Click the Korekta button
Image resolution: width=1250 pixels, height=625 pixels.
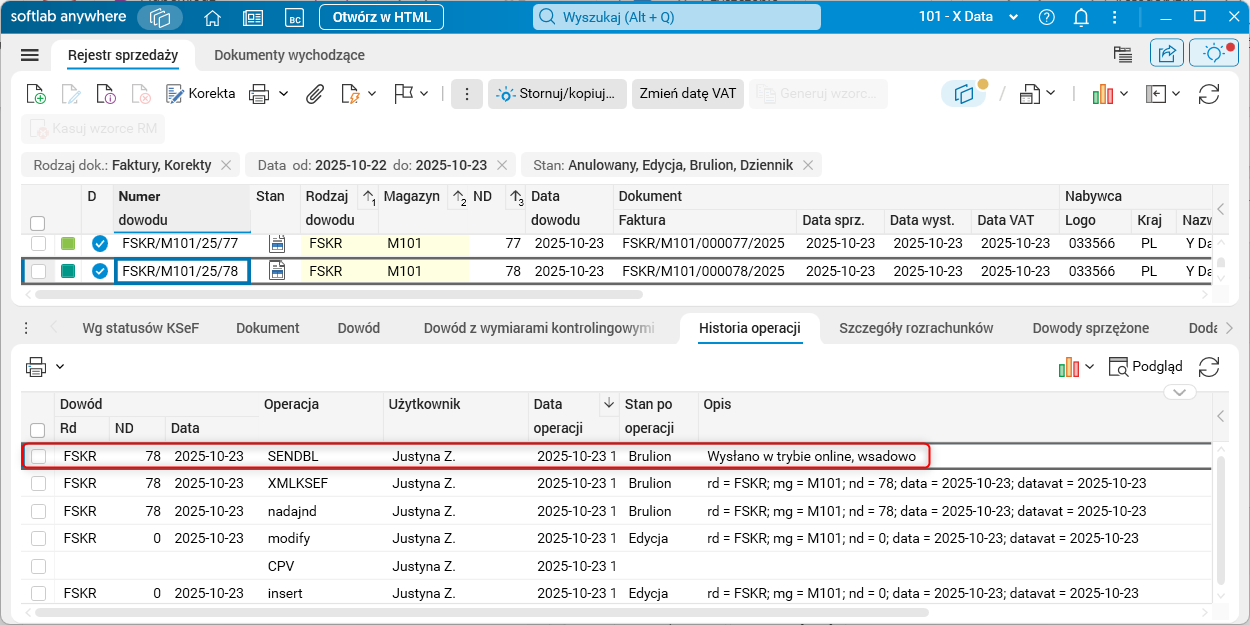[200, 94]
